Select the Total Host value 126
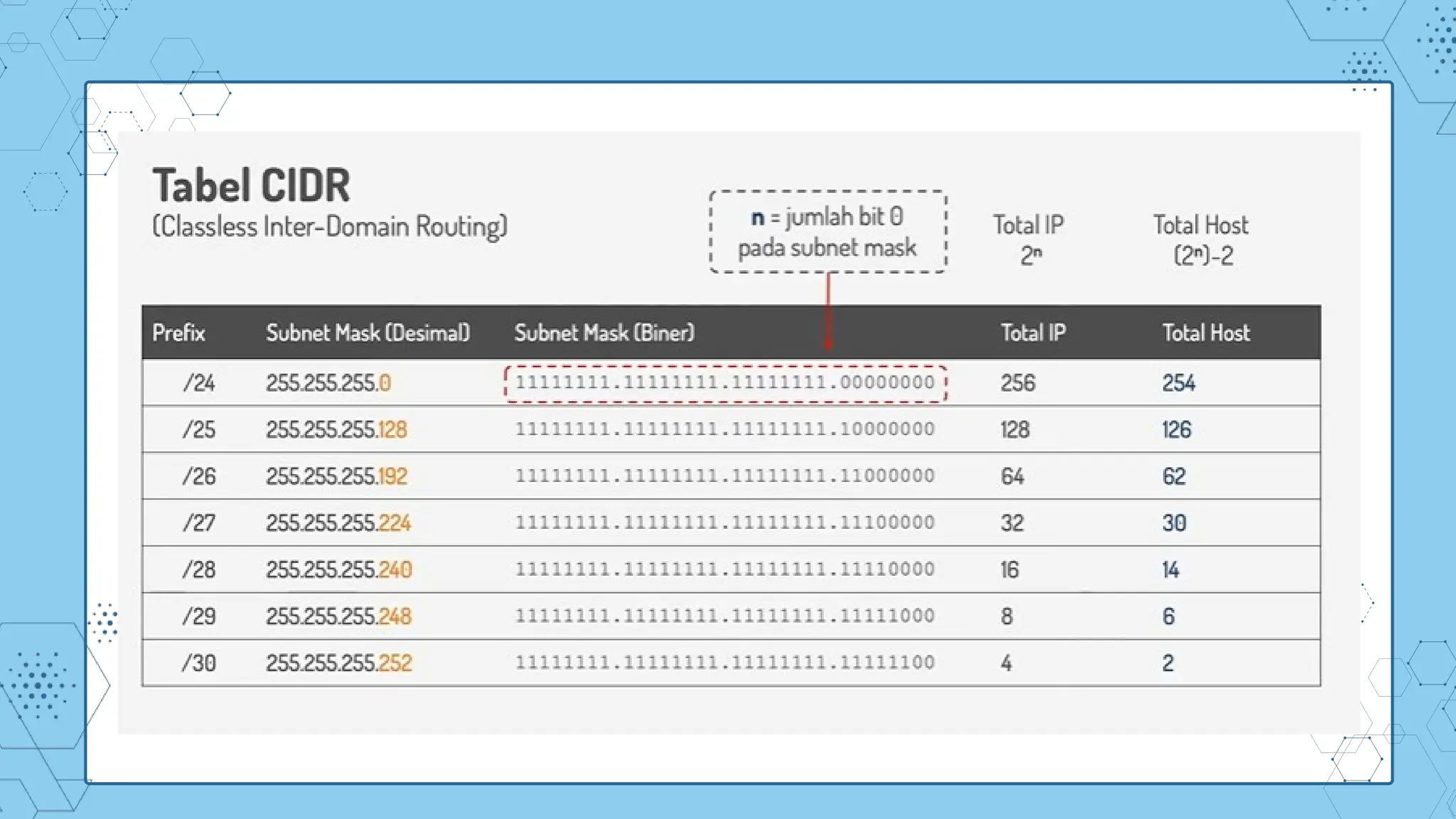 [1177, 429]
